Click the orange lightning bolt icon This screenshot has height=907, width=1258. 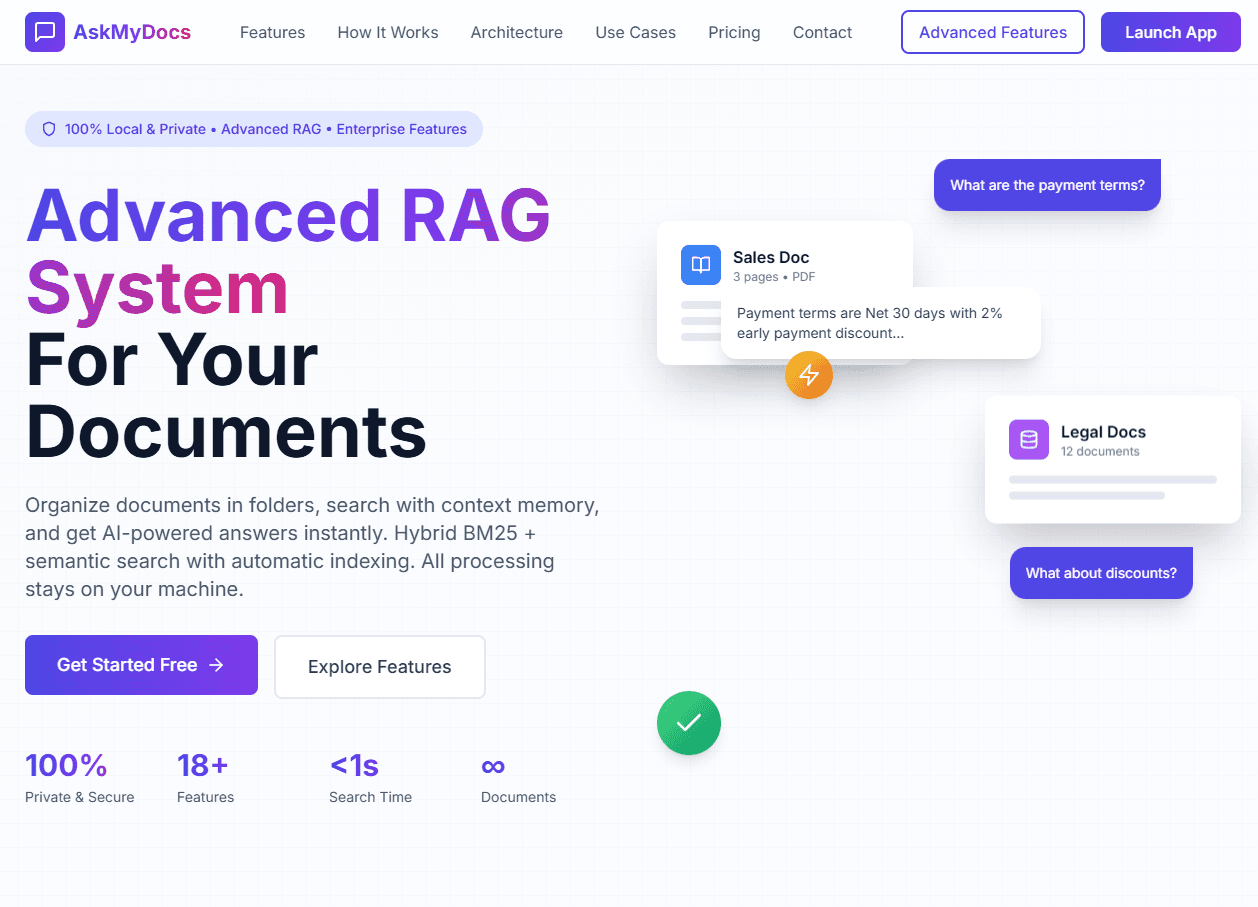point(809,375)
